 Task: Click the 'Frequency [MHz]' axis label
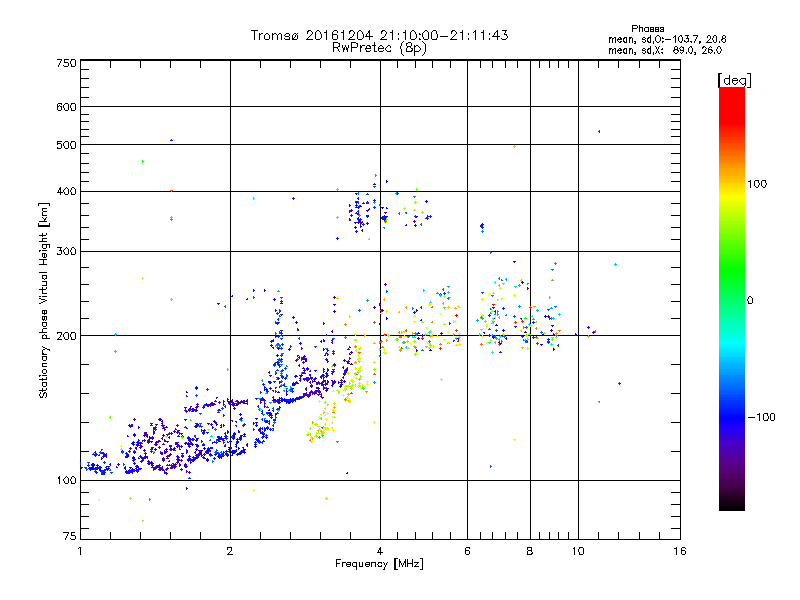[379, 563]
